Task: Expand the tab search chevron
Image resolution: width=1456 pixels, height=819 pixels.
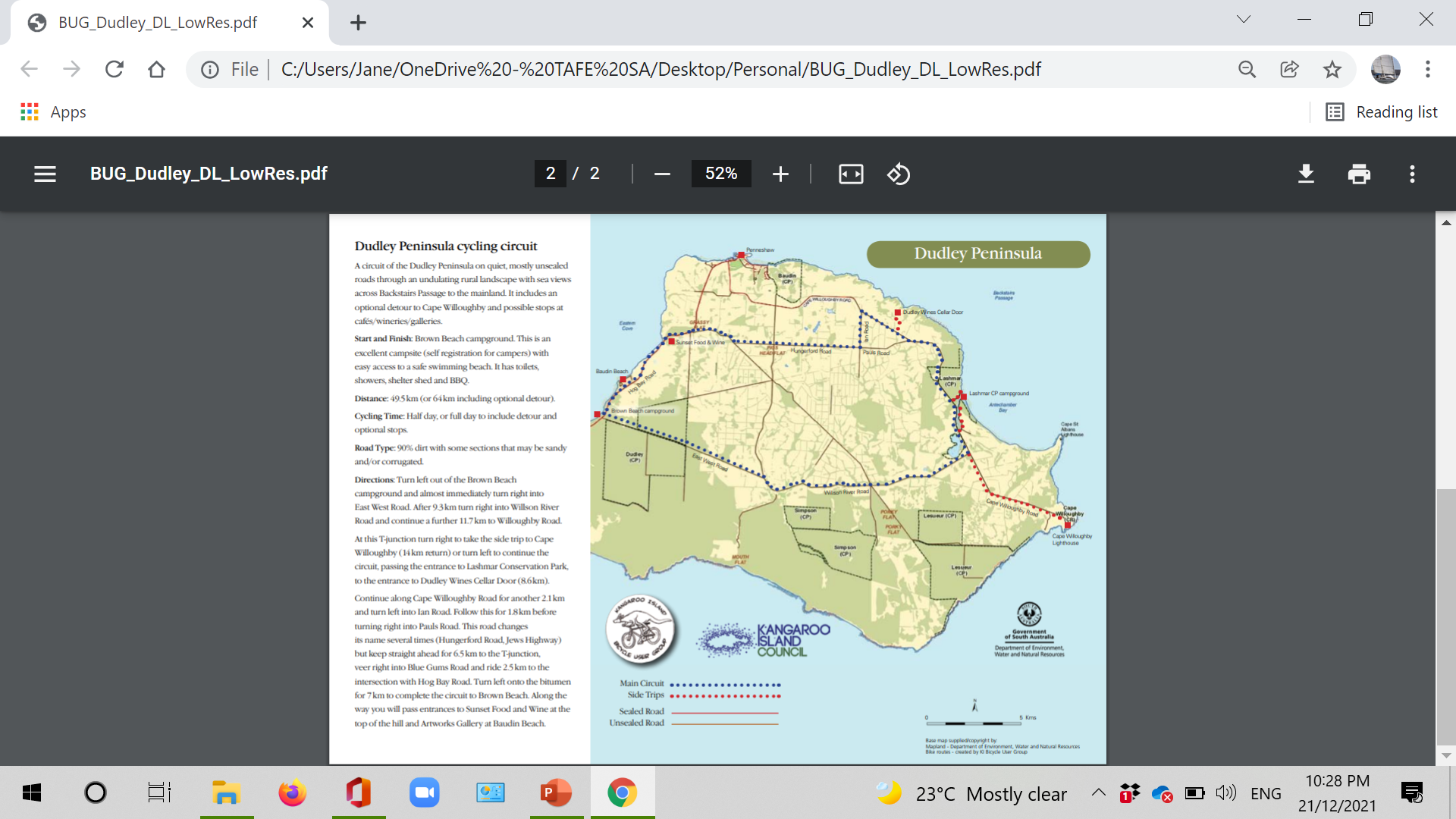Action: pyautogui.click(x=1244, y=19)
